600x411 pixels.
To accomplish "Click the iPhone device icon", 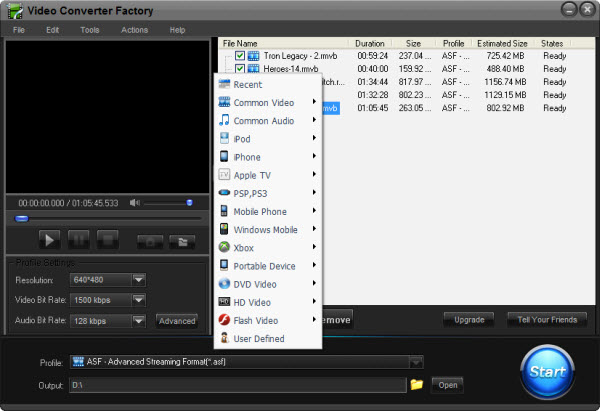I will [224, 156].
